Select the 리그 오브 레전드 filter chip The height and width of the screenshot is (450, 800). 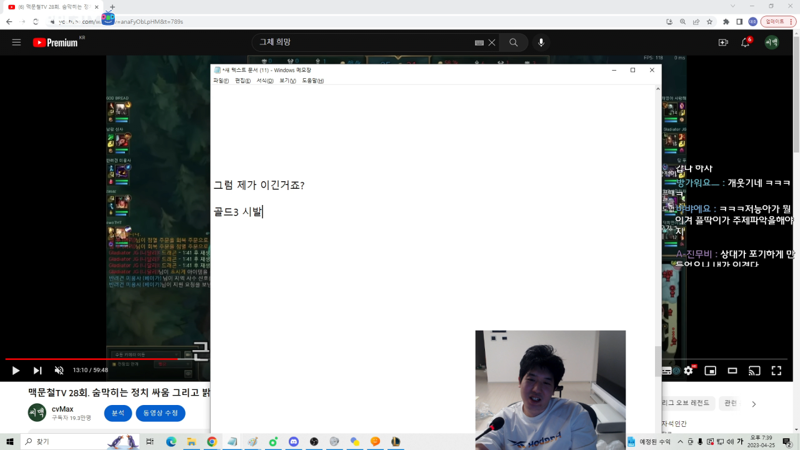click(x=686, y=403)
